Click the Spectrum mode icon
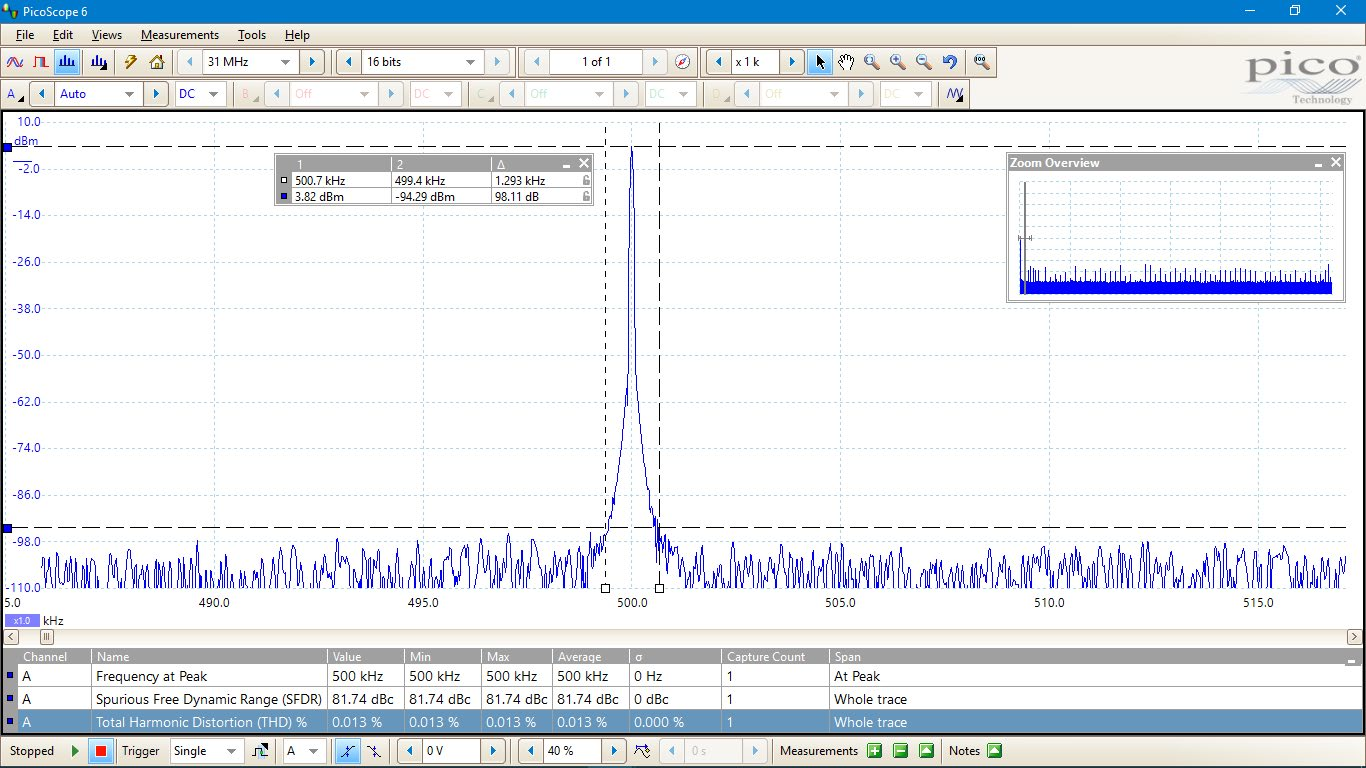This screenshot has width=1366, height=768. [x=67, y=62]
